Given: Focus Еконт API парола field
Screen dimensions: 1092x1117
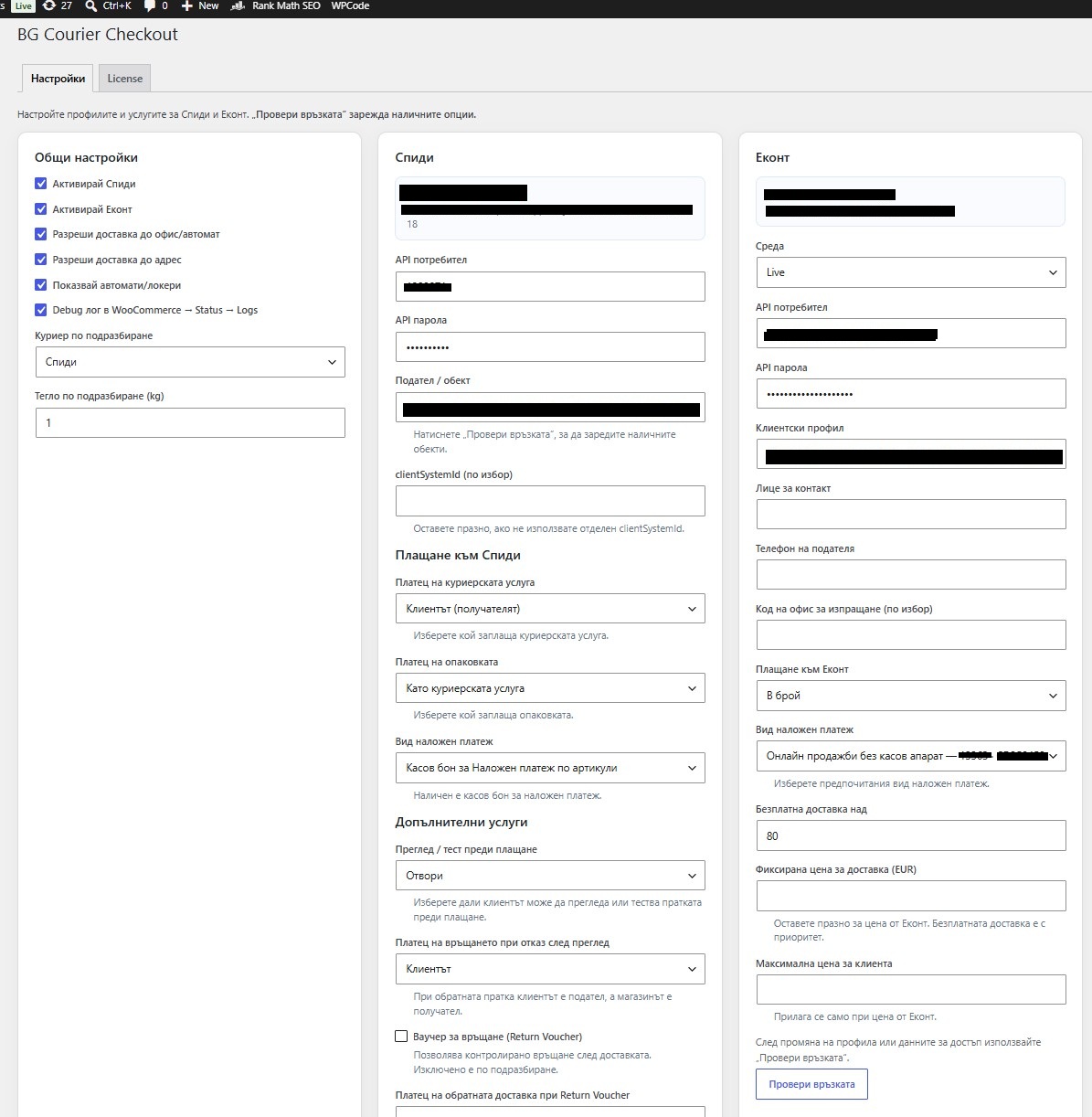Looking at the screenshot, I should click(x=911, y=393).
